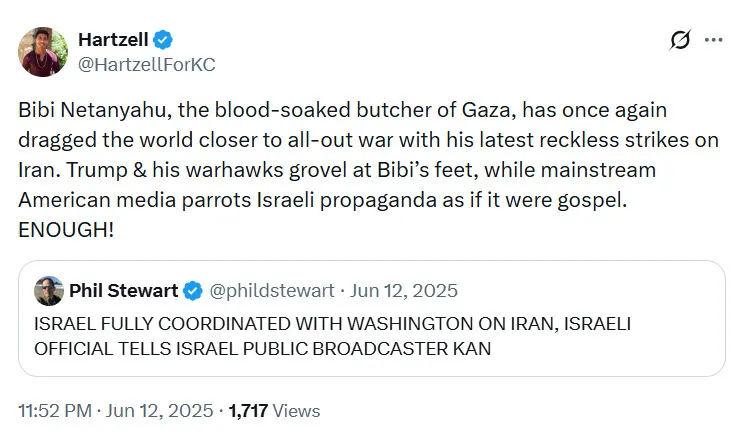Click the main tweet text about Netanyahu
The width and height of the screenshot is (746, 444).
(368, 154)
